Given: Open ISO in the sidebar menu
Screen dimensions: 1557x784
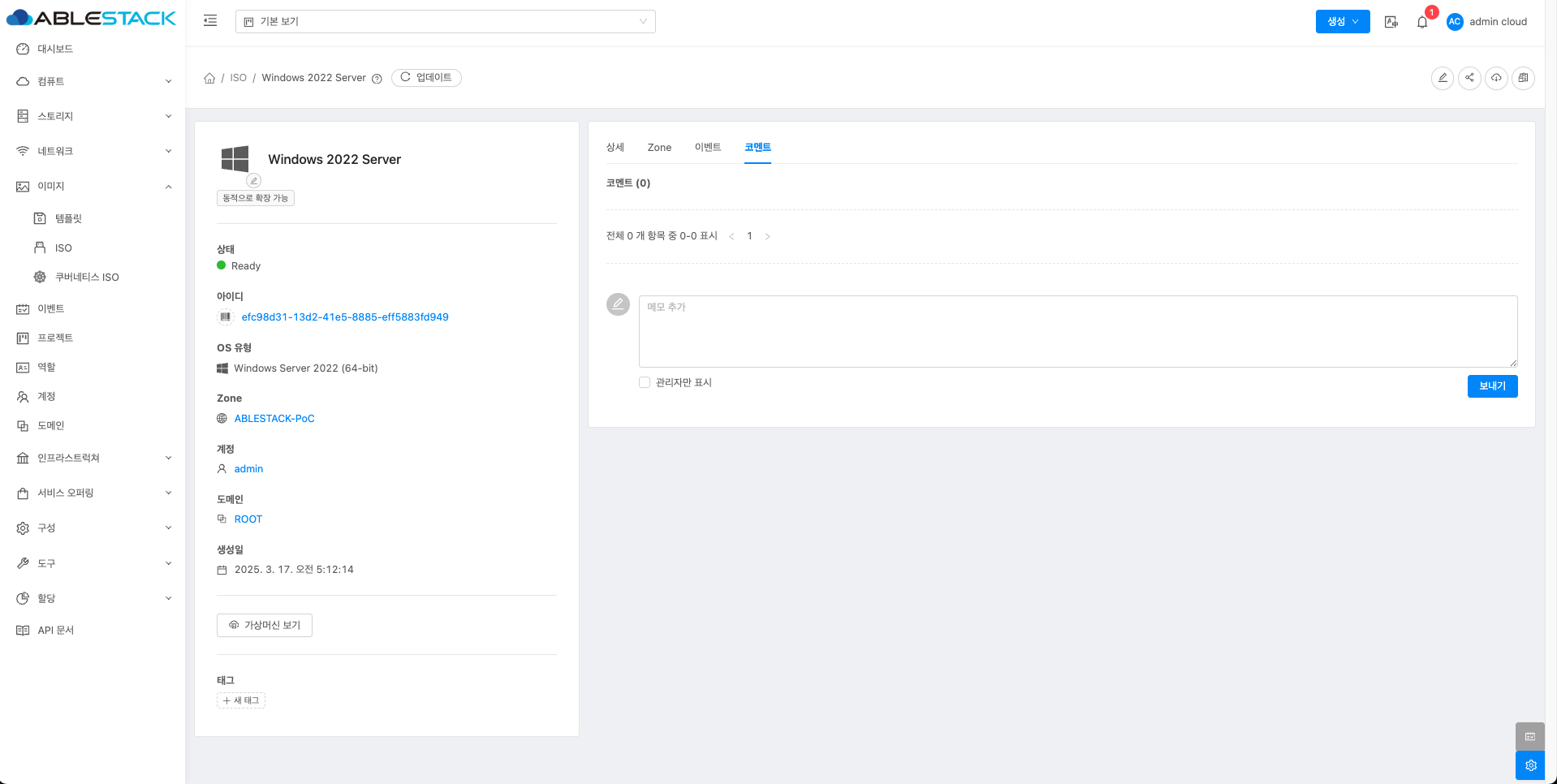Looking at the screenshot, I should [93, 248].
